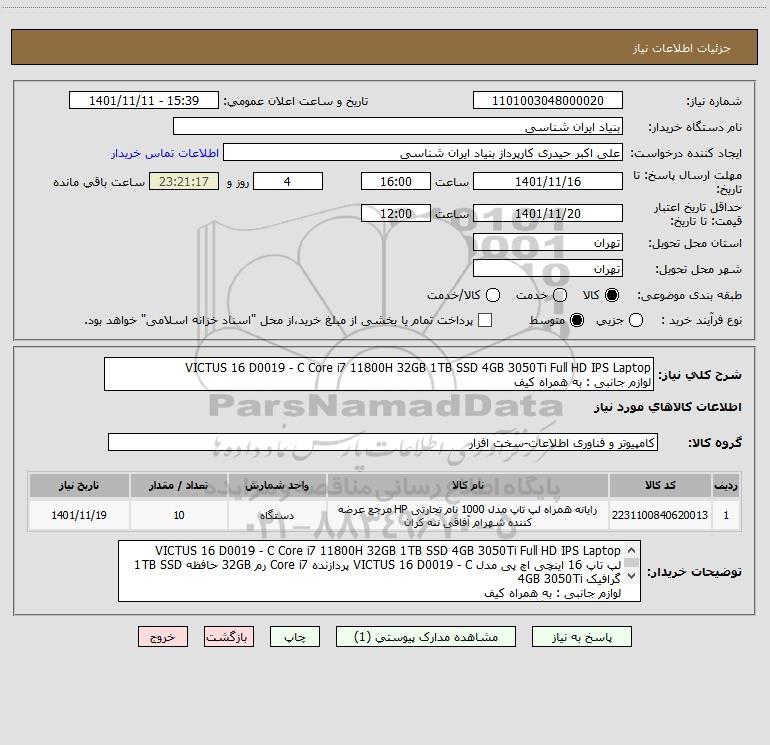
Task: Select the کالا radio button
Action: [x=612, y=295]
